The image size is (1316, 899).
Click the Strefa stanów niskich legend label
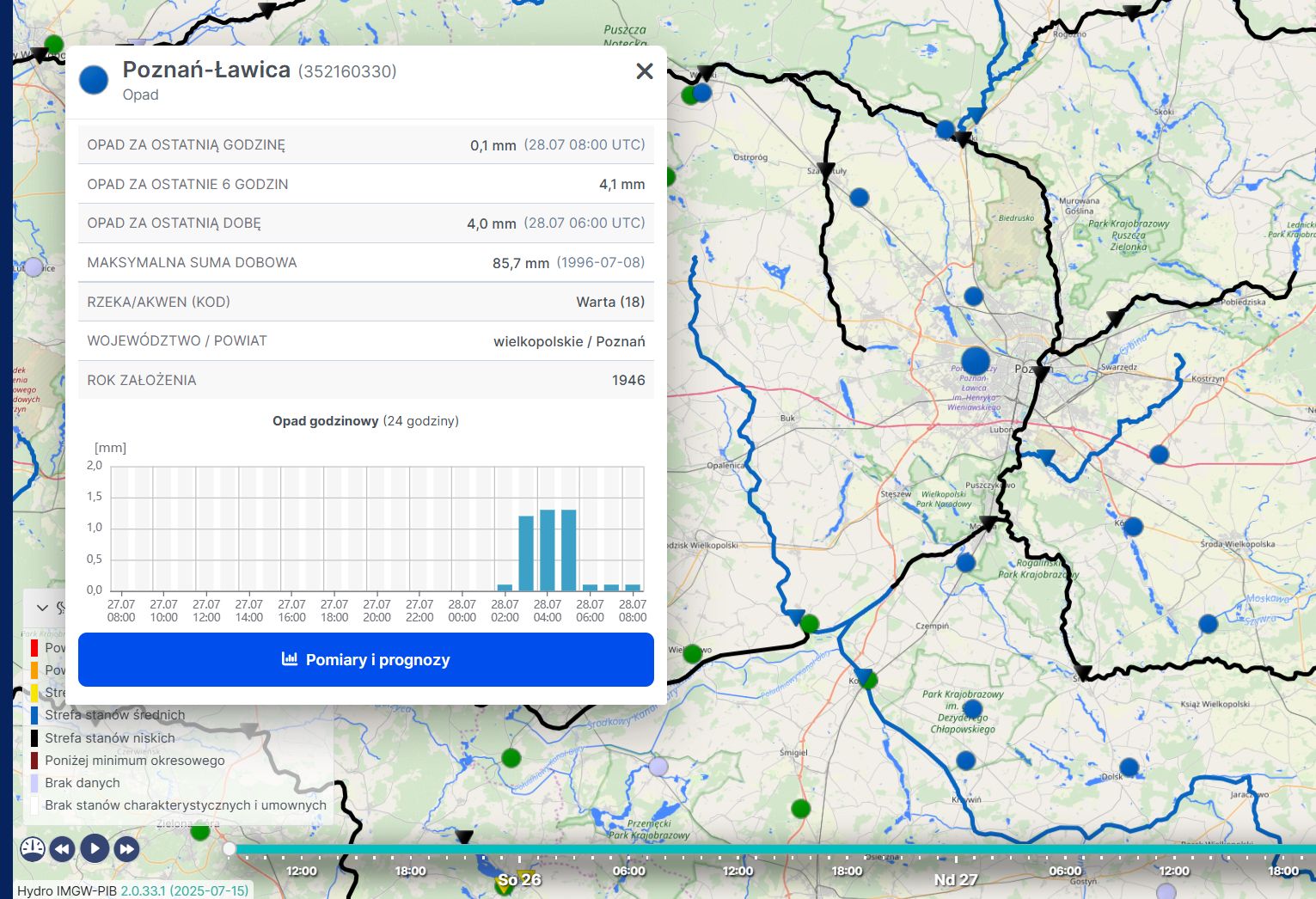tap(110, 737)
